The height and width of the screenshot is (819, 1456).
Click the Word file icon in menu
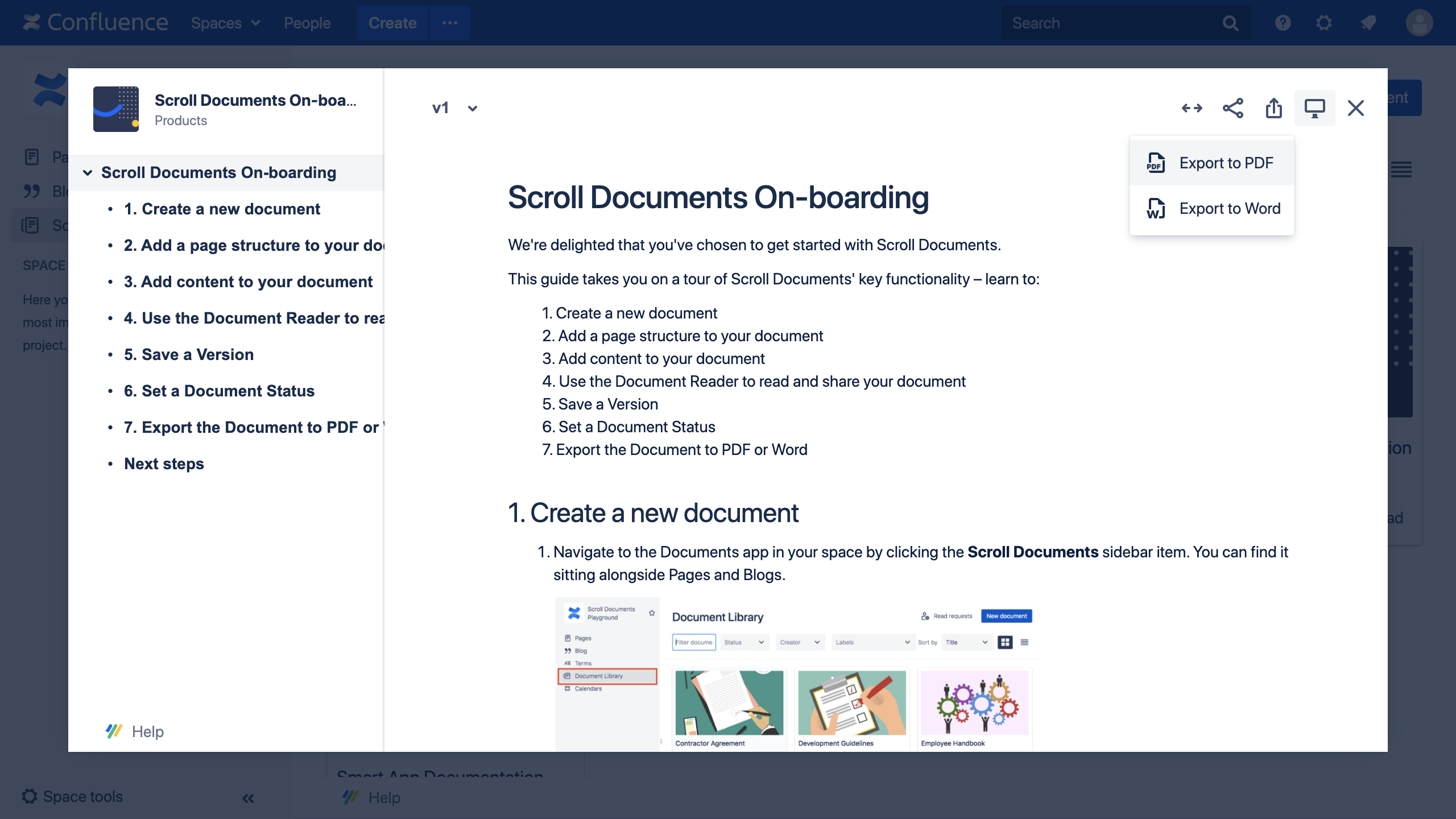(1156, 209)
